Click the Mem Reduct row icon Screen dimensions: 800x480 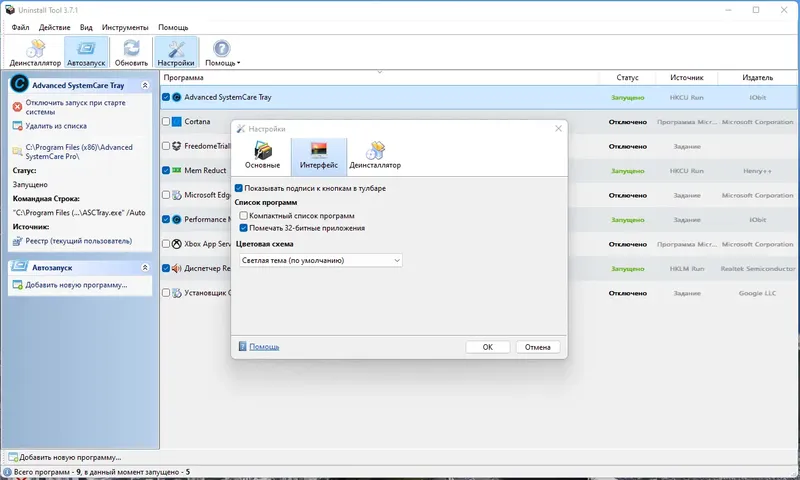click(177, 170)
